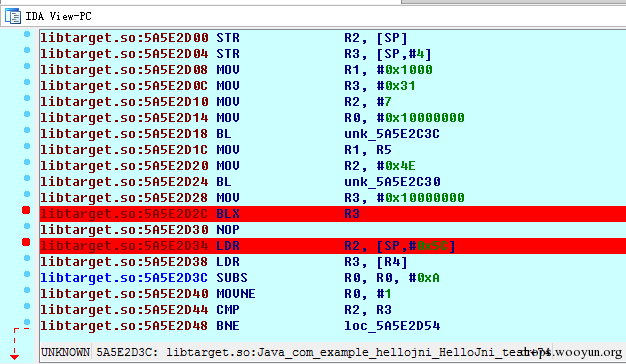The width and height of the screenshot is (626, 364).
Task: Select blue address libtarget.so:5A5E2D3C
Action: [x=125, y=278]
